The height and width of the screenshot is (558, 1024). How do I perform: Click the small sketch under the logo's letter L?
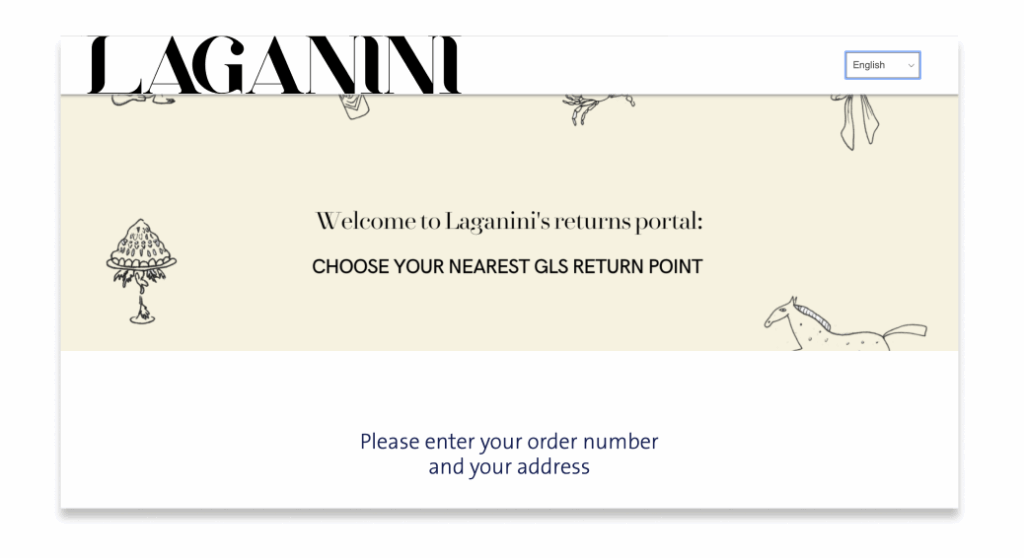click(130, 99)
